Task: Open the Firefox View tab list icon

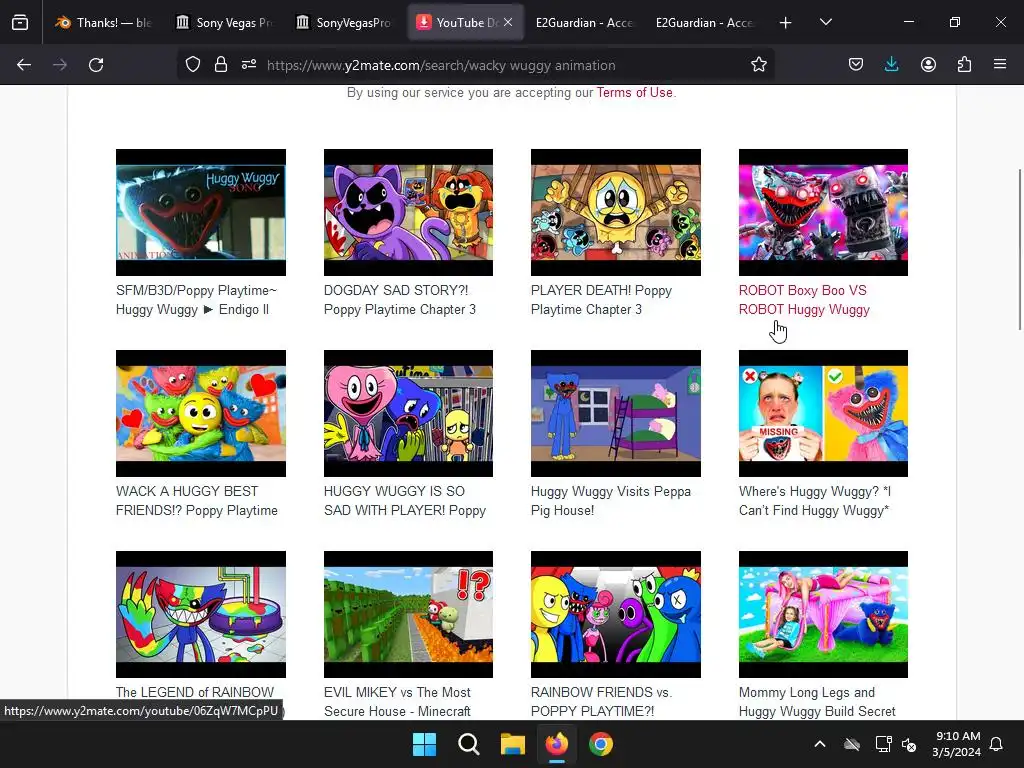Action: (x=20, y=22)
